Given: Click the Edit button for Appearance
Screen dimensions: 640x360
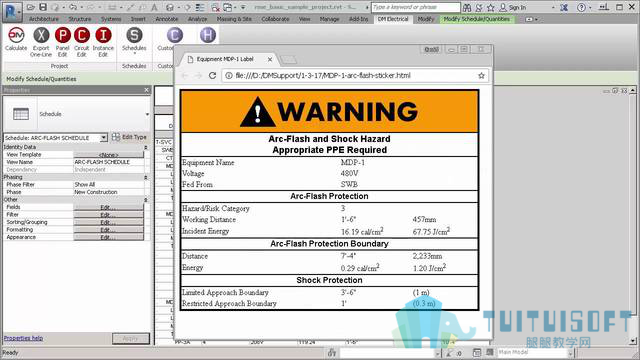Looking at the screenshot, I should pos(109,237).
